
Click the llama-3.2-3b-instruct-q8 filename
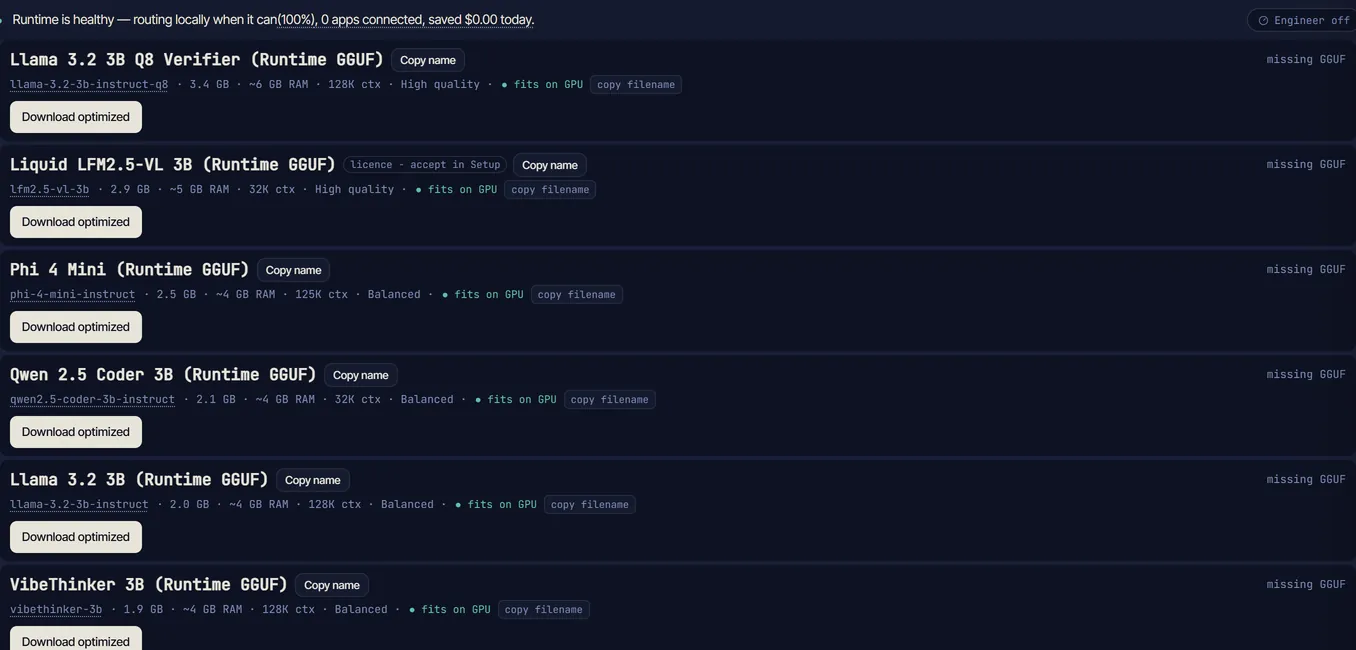coord(89,85)
